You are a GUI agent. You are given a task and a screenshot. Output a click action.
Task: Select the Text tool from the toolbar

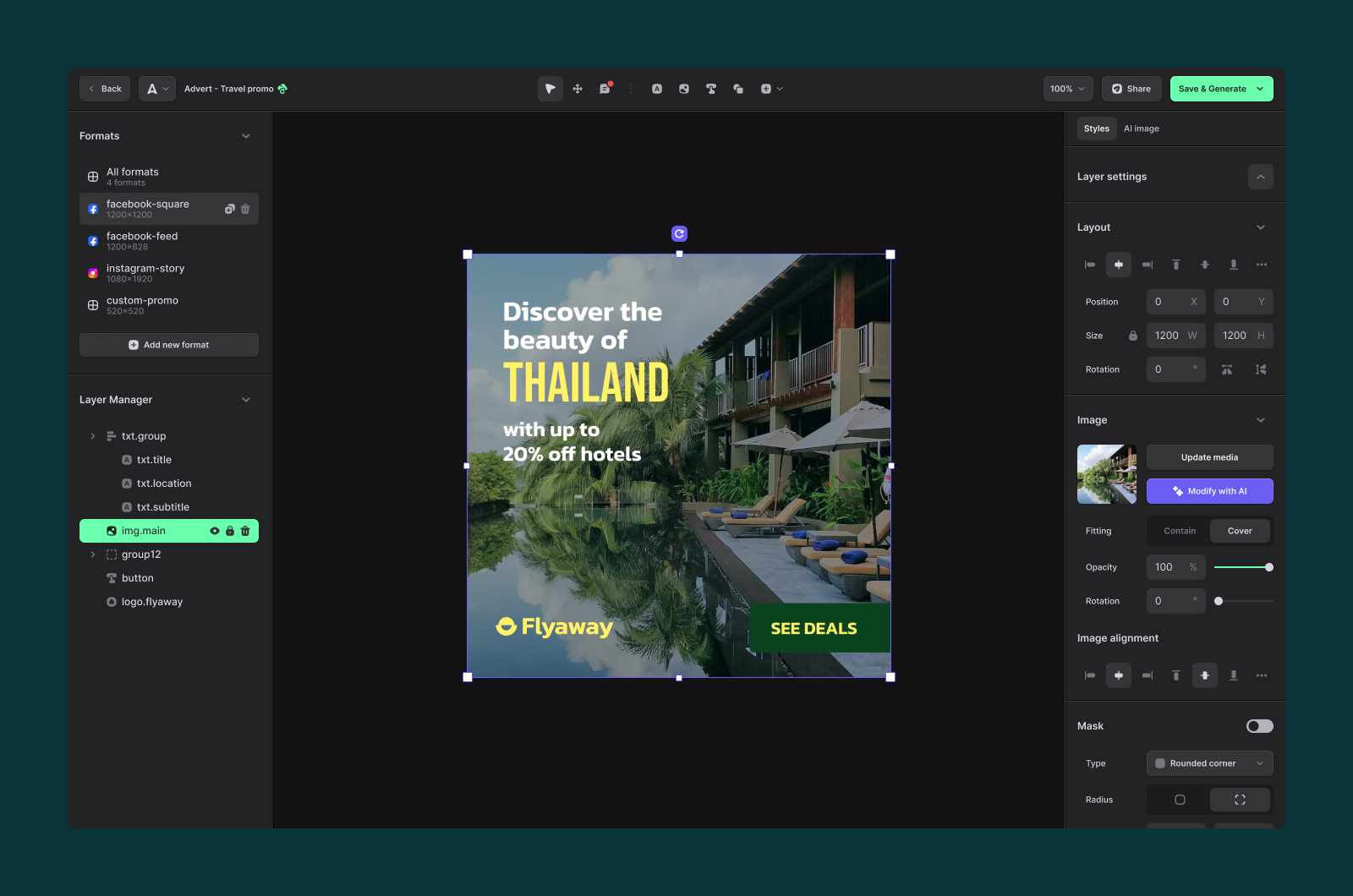pyautogui.click(x=711, y=88)
